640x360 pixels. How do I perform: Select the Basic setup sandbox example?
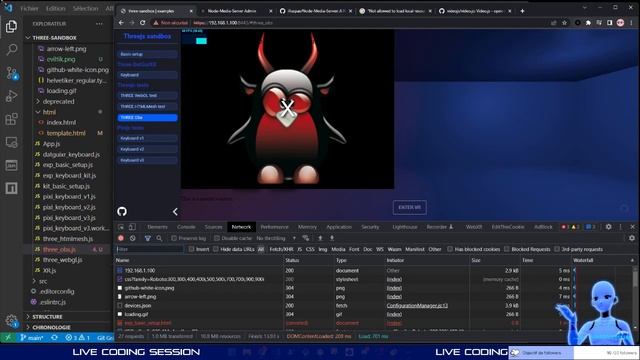point(148,54)
